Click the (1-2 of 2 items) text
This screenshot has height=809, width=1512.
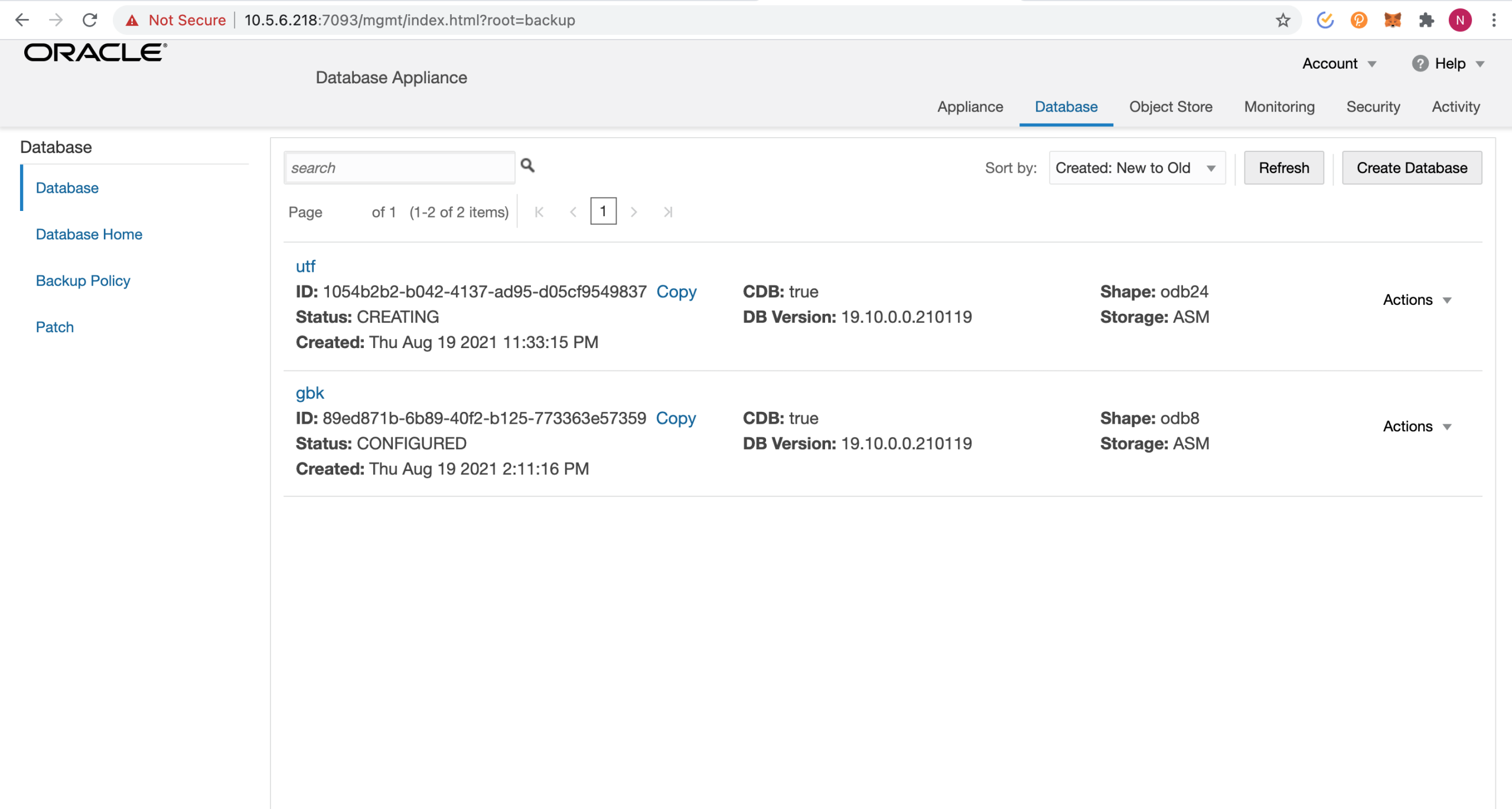point(459,212)
